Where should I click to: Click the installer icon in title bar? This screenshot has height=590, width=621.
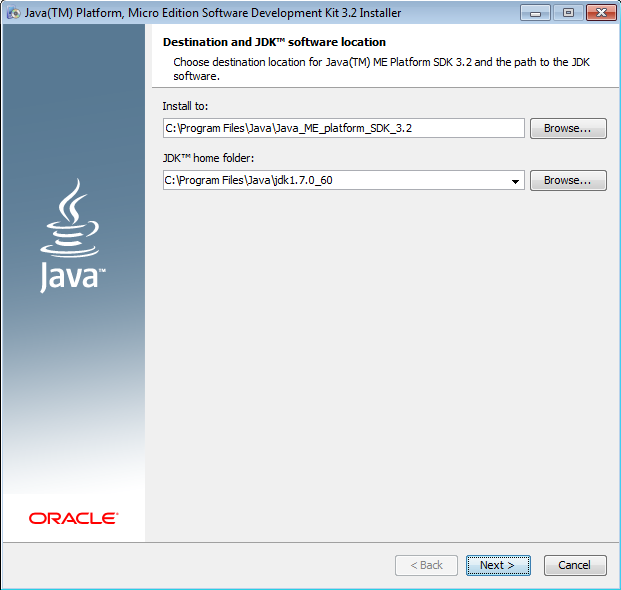[14, 13]
